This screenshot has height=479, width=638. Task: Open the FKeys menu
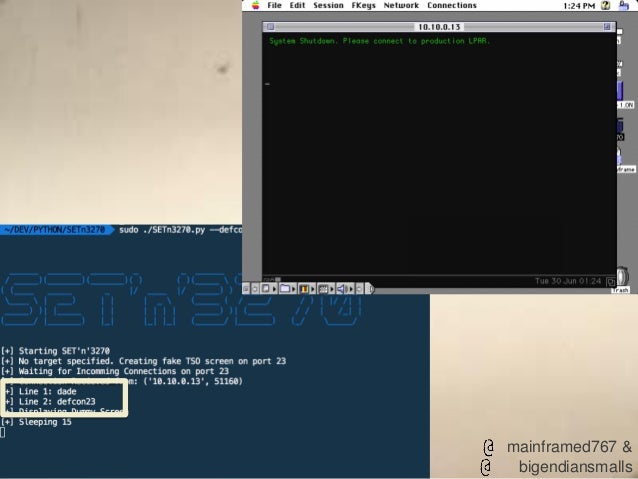coord(363,5)
